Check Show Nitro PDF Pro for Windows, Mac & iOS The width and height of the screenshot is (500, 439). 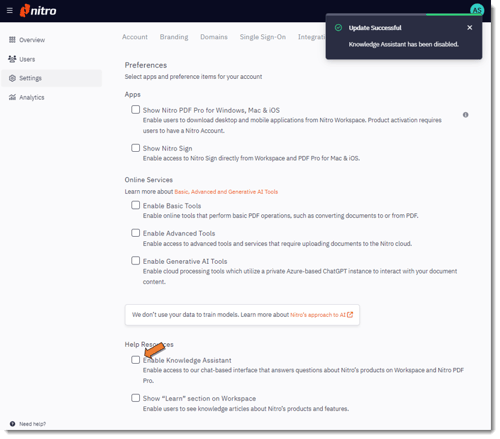coord(135,110)
